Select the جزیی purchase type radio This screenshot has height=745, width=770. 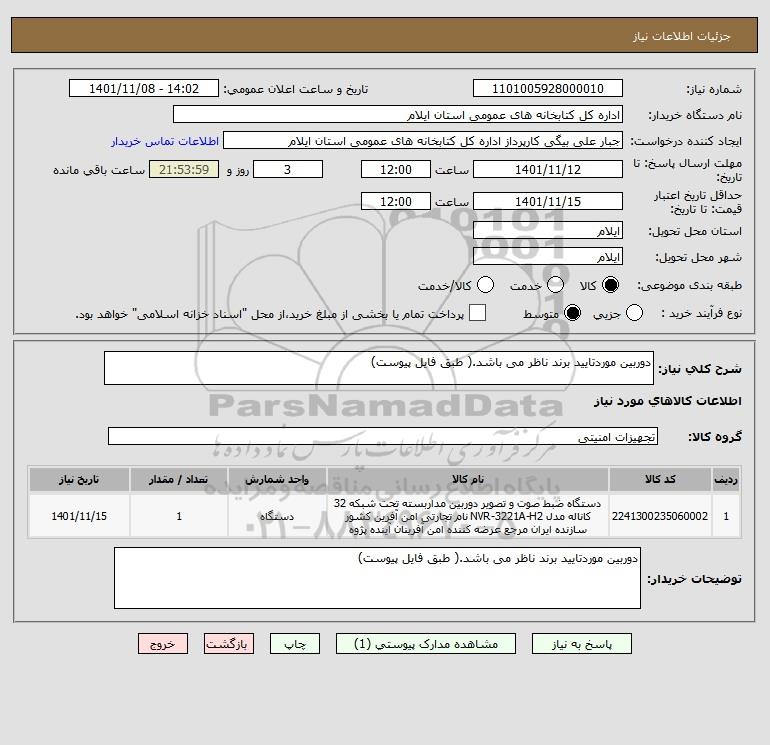pyautogui.click(x=634, y=313)
